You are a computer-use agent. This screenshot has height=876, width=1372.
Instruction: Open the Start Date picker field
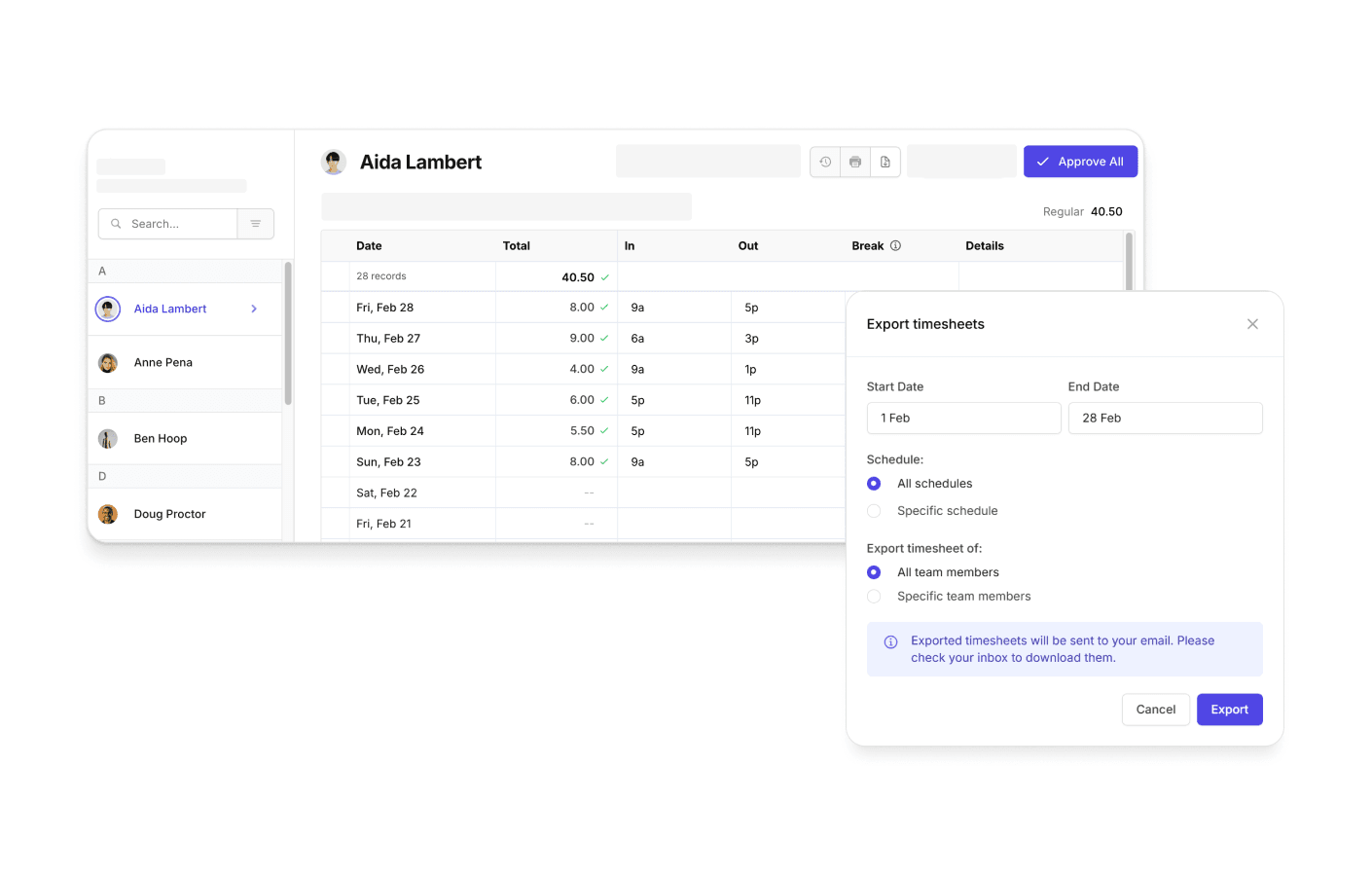click(x=963, y=419)
